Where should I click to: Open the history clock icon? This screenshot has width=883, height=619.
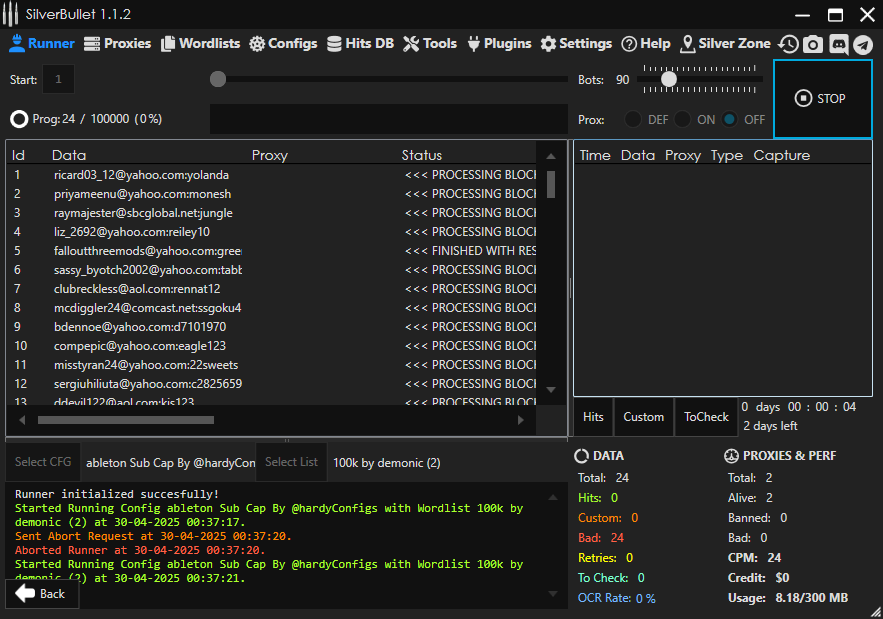[789, 44]
